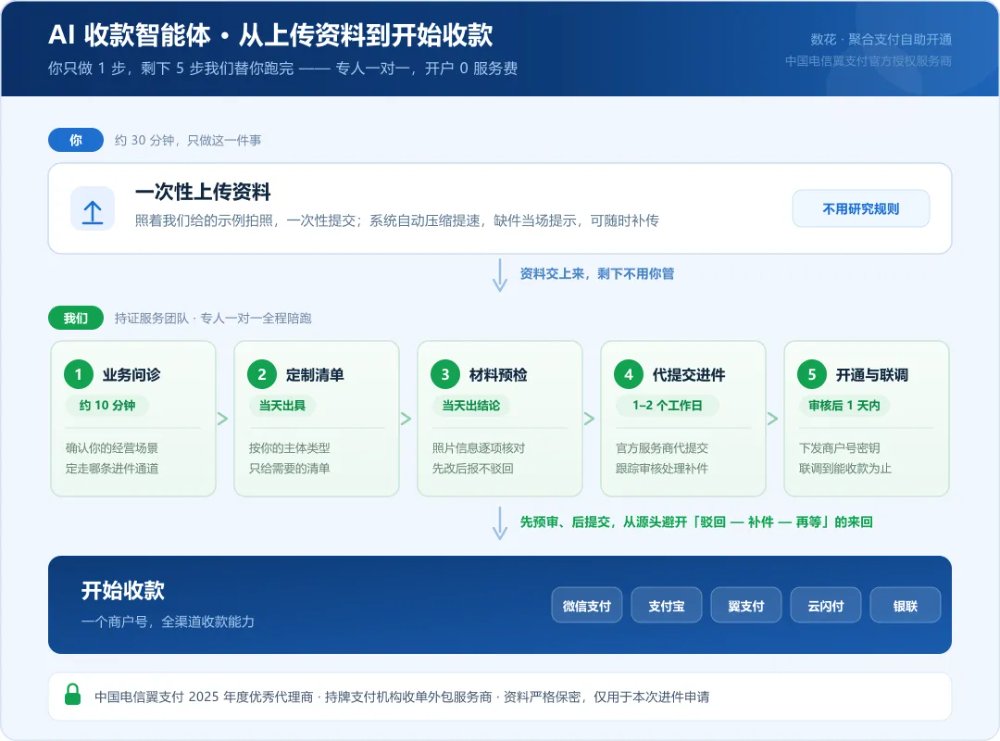This screenshot has height=741, width=1000.
Task: Click the text 资料交上来，剩下不用你管
Action: pyautogui.click(x=597, y=274)
